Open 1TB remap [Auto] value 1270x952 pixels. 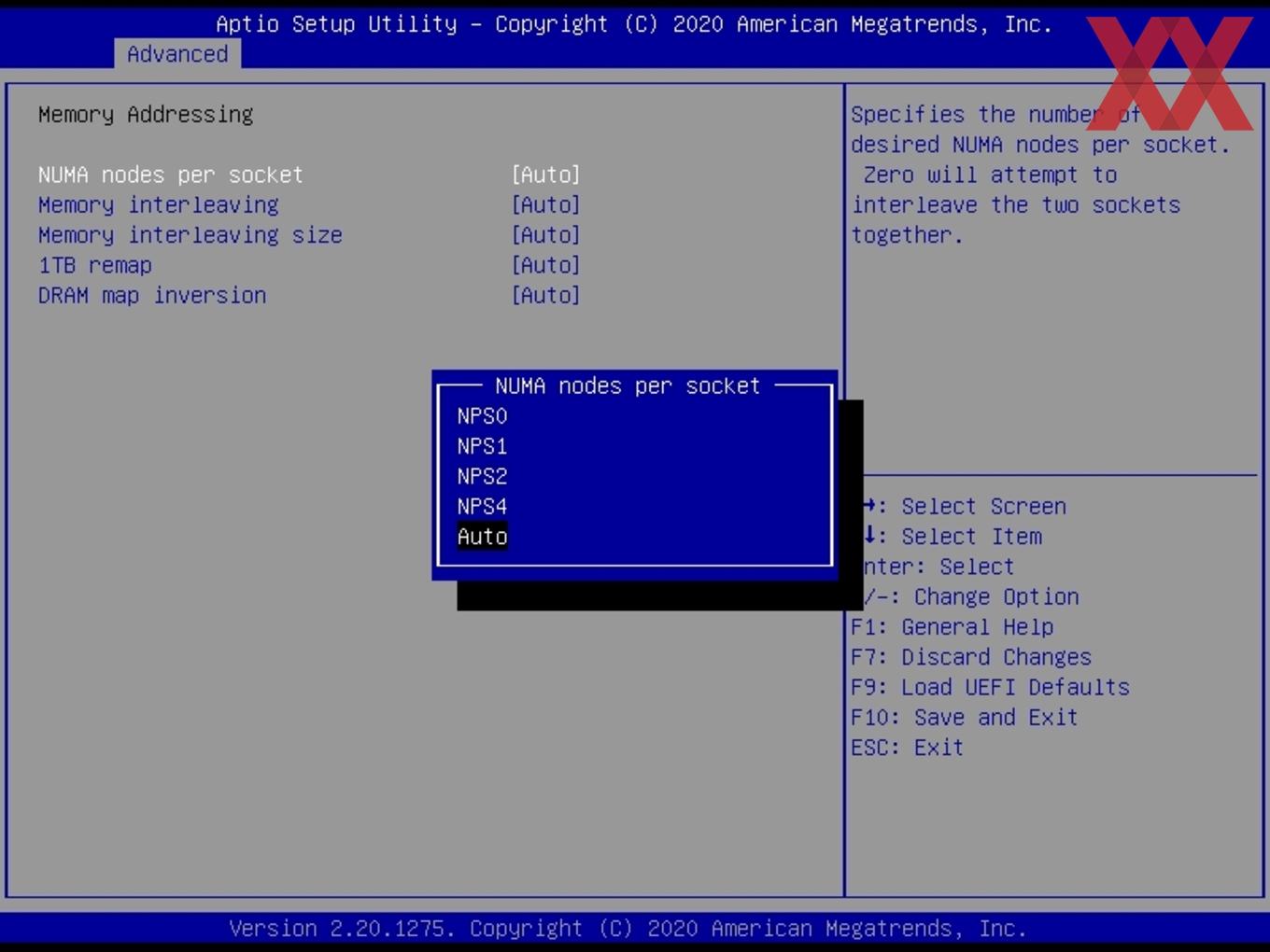click(546, 265)
